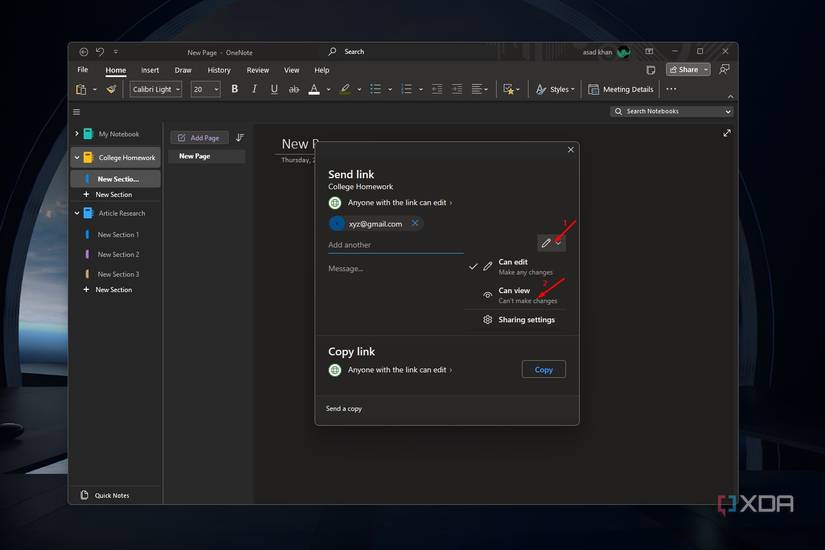
Task: Insert a numbered list
Action: [407, 89]
